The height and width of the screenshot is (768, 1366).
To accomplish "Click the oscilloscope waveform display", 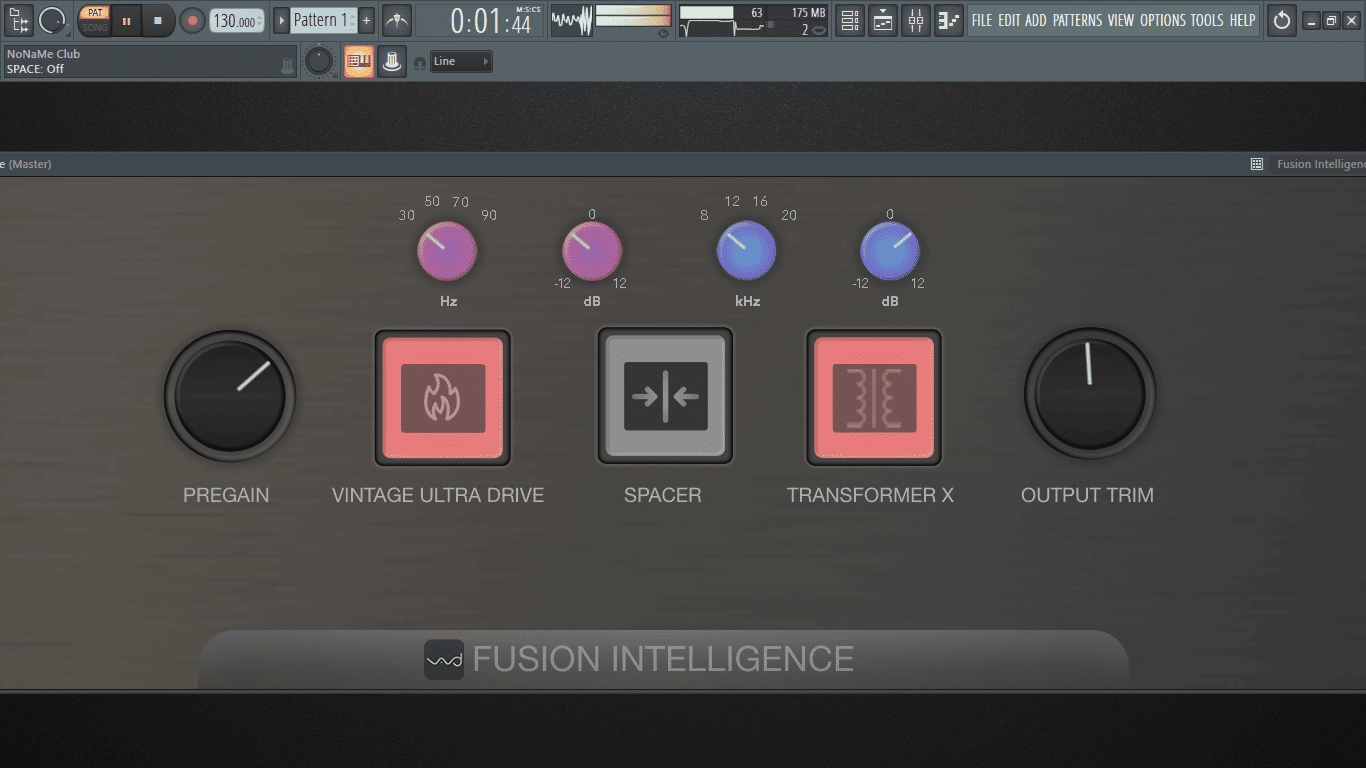I will 572,20.
